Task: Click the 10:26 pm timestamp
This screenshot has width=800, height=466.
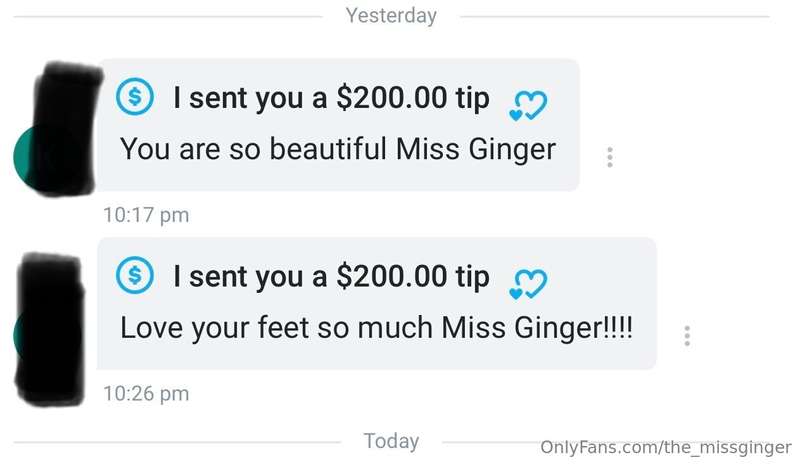Action: coord(146,394)
